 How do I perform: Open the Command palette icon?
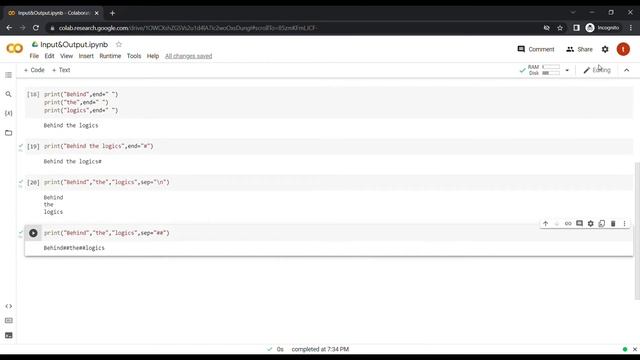pos(9,321)
